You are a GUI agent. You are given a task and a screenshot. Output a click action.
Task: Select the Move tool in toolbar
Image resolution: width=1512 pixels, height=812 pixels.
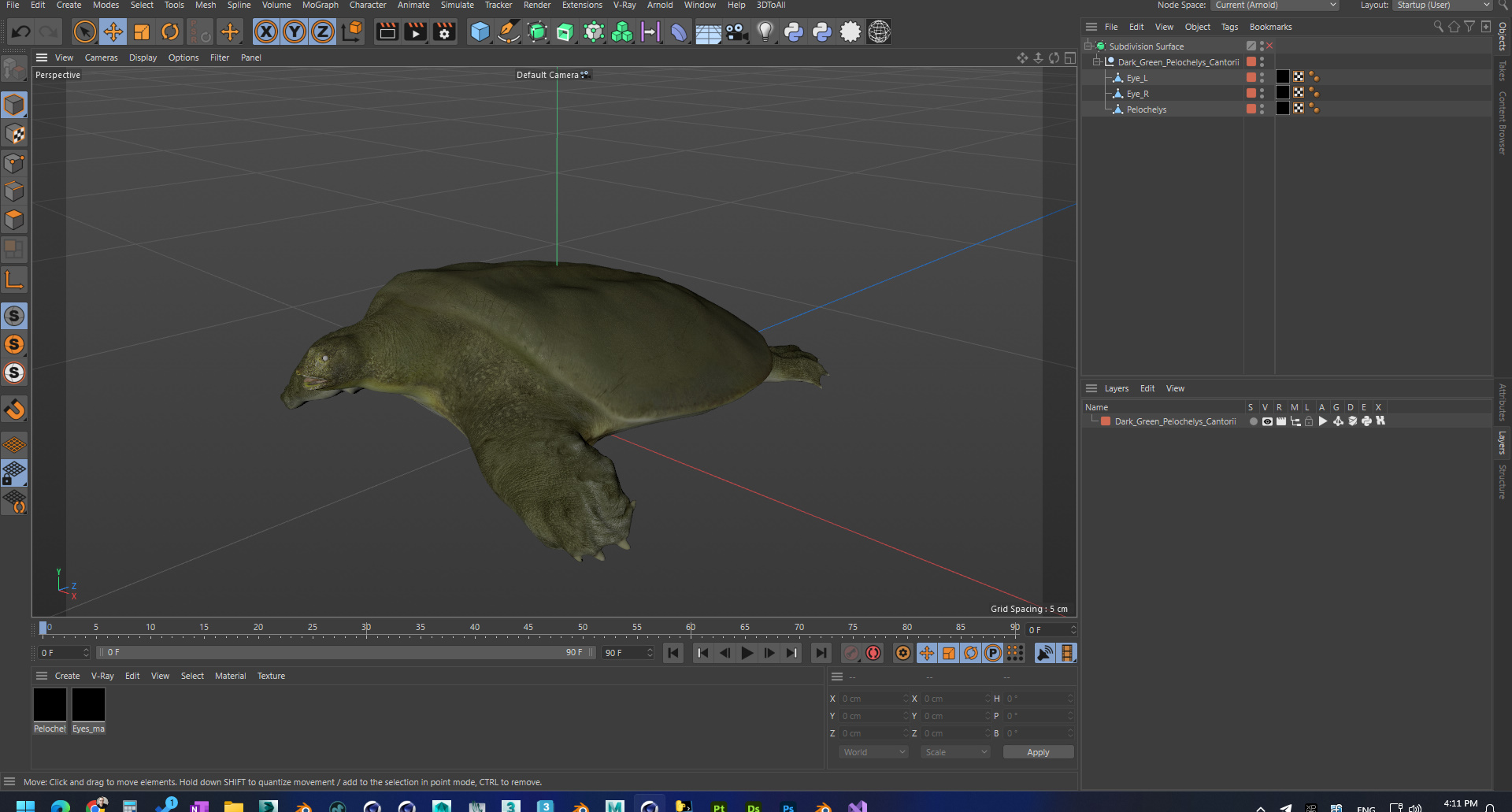[113, 32]
